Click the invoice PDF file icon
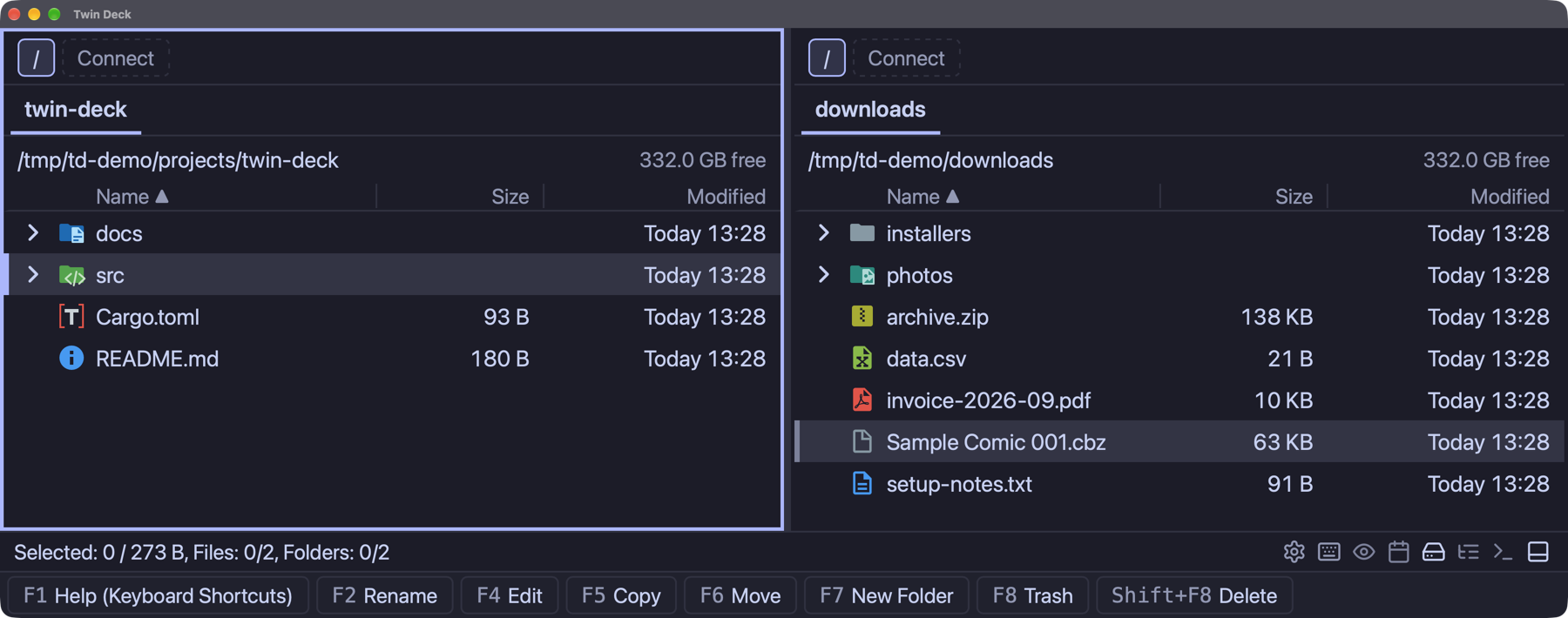This screenshot has width=1568, height=618. coord(862,400)
